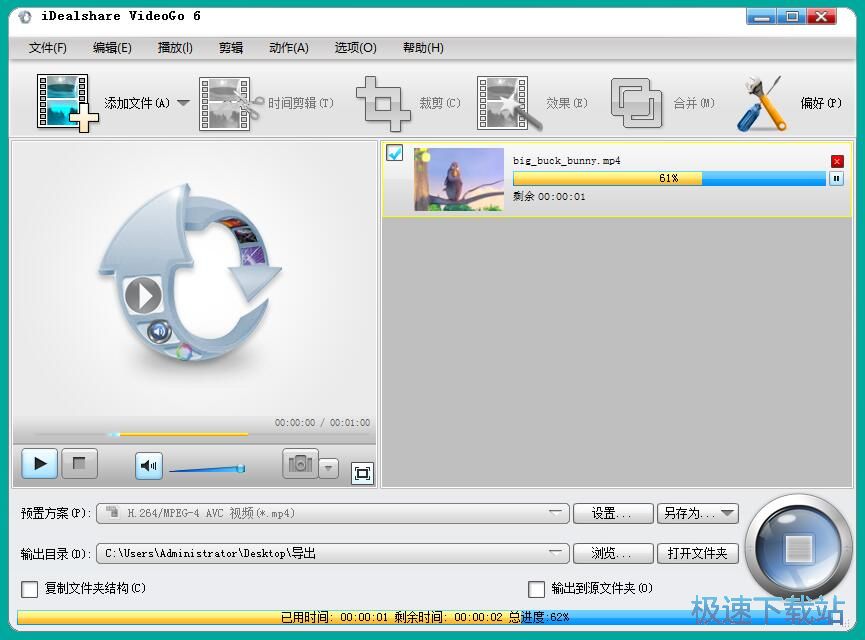The image size is (865, 640).
Task: Click the preview stop button
Action: click(x=79, y=463)
